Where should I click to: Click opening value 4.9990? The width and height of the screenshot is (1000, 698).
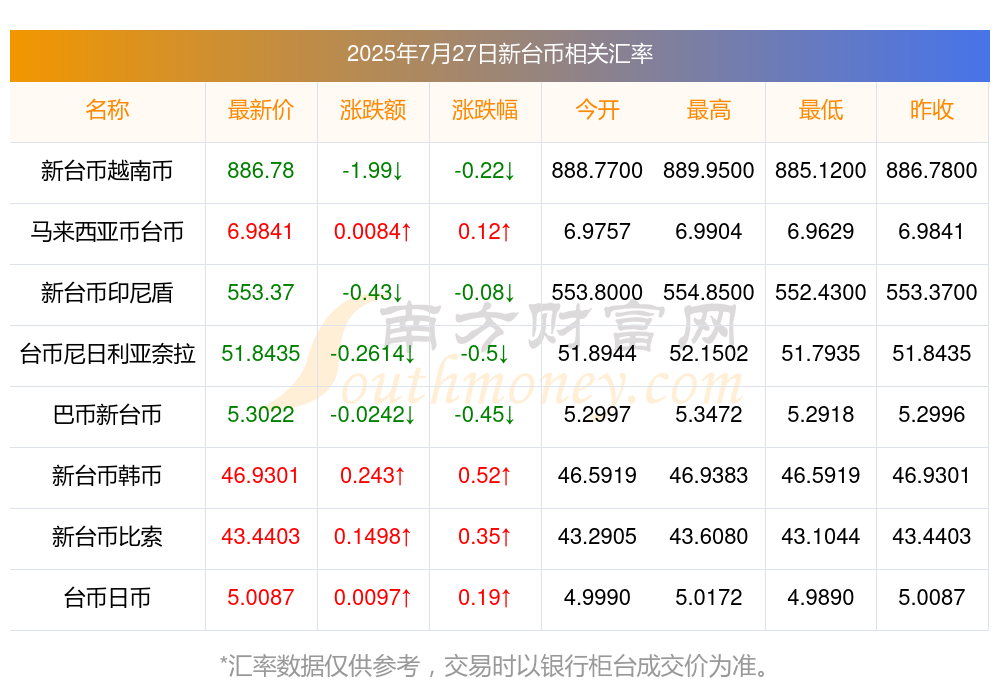[597, 598]
